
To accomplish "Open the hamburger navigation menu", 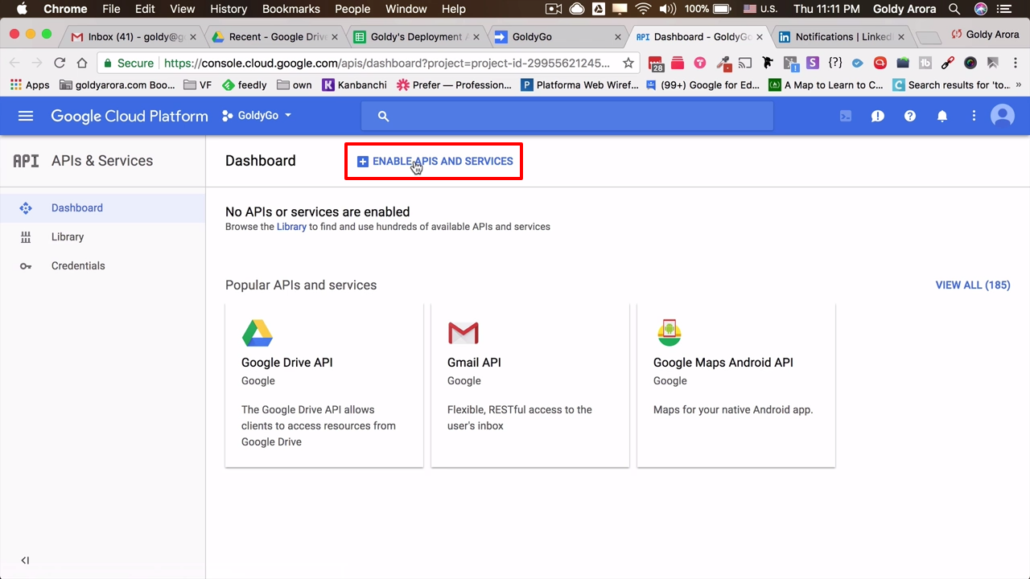I will coord(26,116).
